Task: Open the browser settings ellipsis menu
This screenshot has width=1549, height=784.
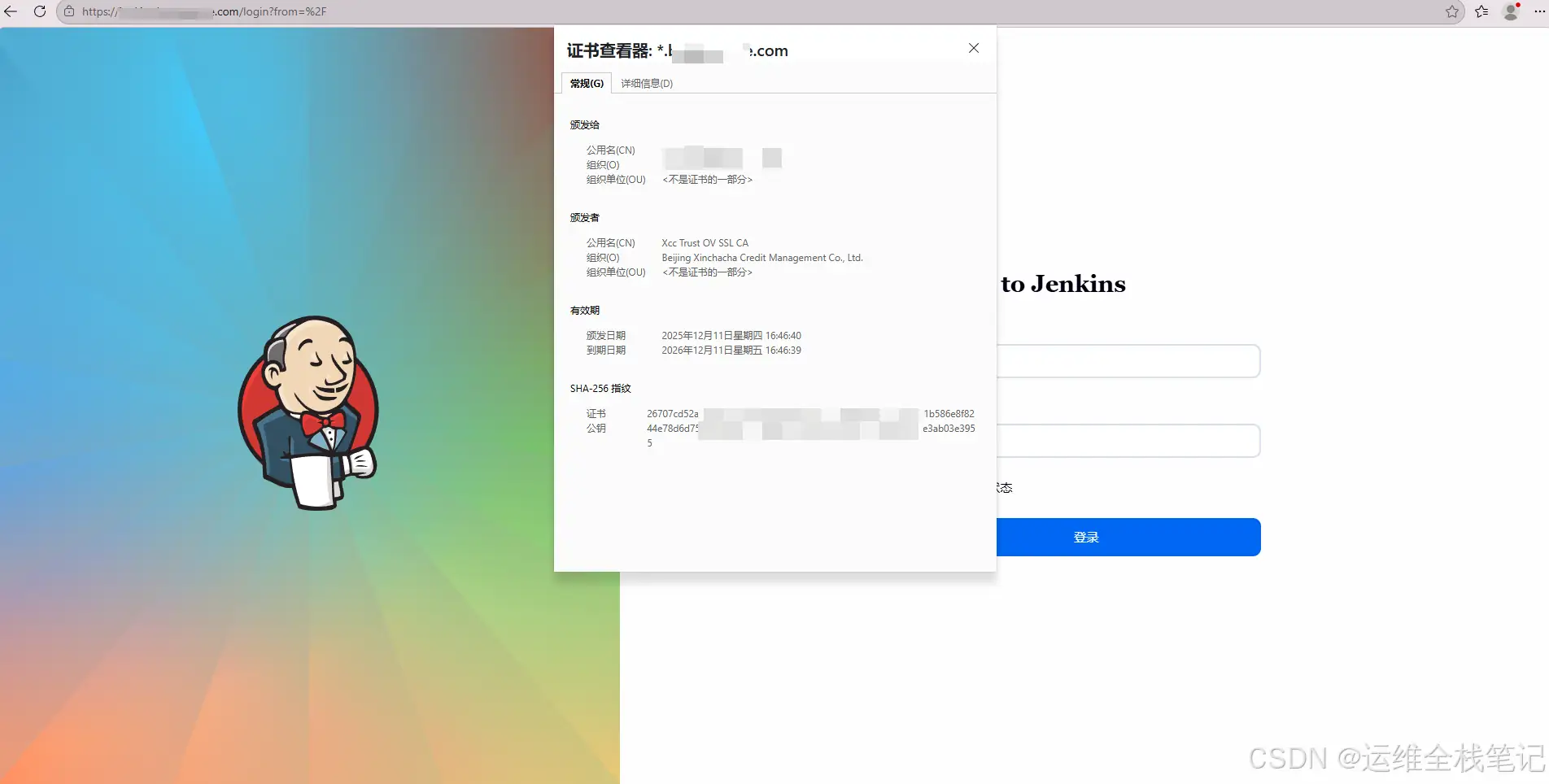Action: 1539,11
